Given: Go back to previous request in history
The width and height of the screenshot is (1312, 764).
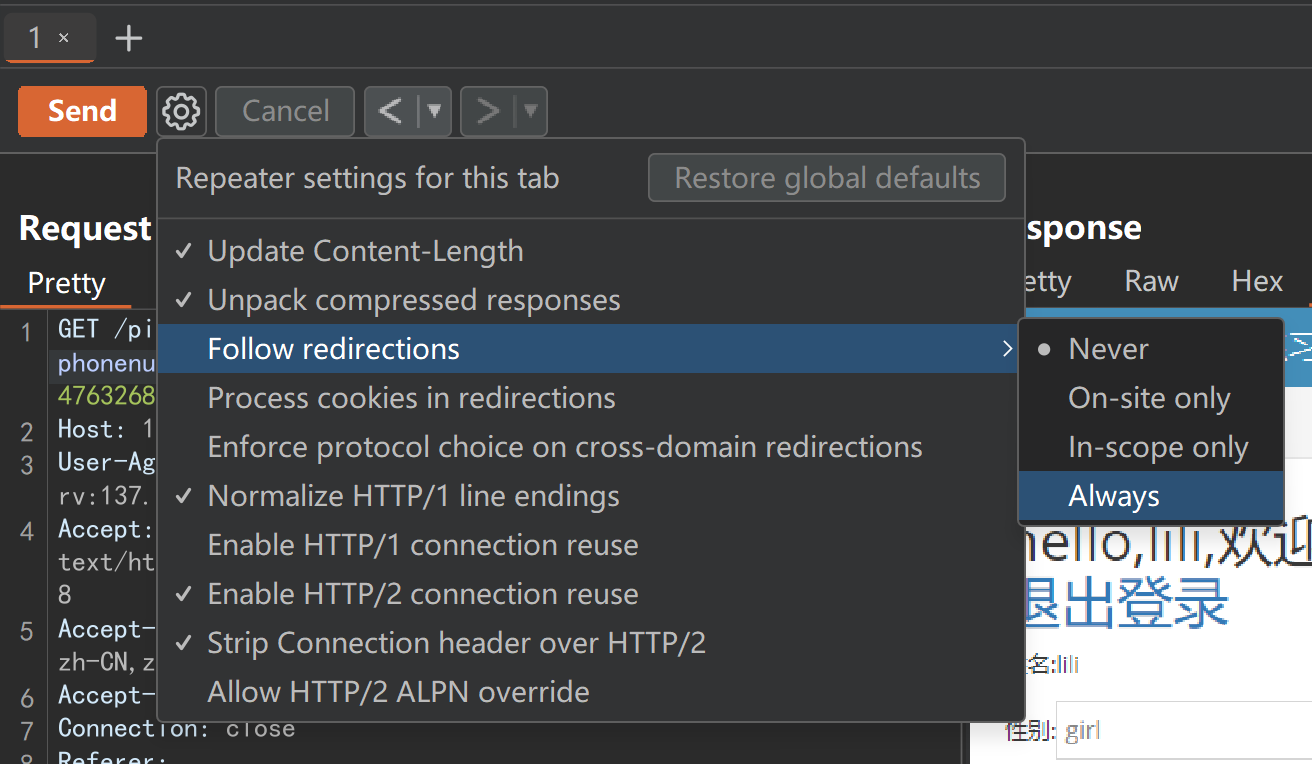Looking at the screenshot, I should [x=390, y=111].
